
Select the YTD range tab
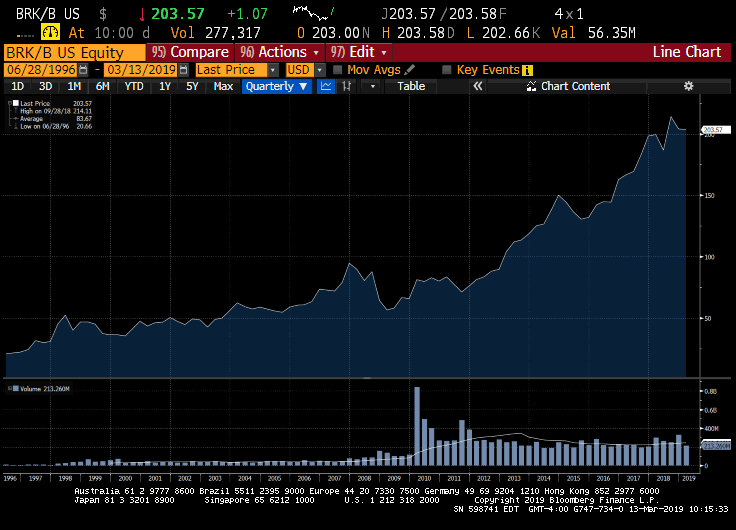point(134,86)
